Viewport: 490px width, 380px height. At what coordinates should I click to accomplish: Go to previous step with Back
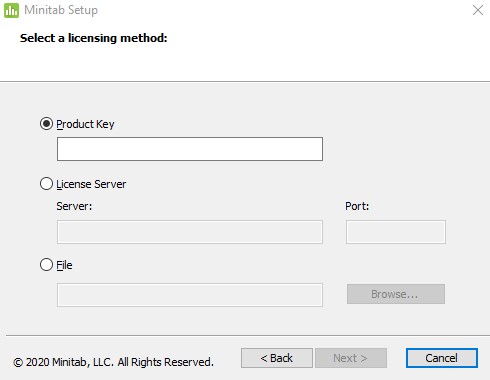[x=277, y=358]
